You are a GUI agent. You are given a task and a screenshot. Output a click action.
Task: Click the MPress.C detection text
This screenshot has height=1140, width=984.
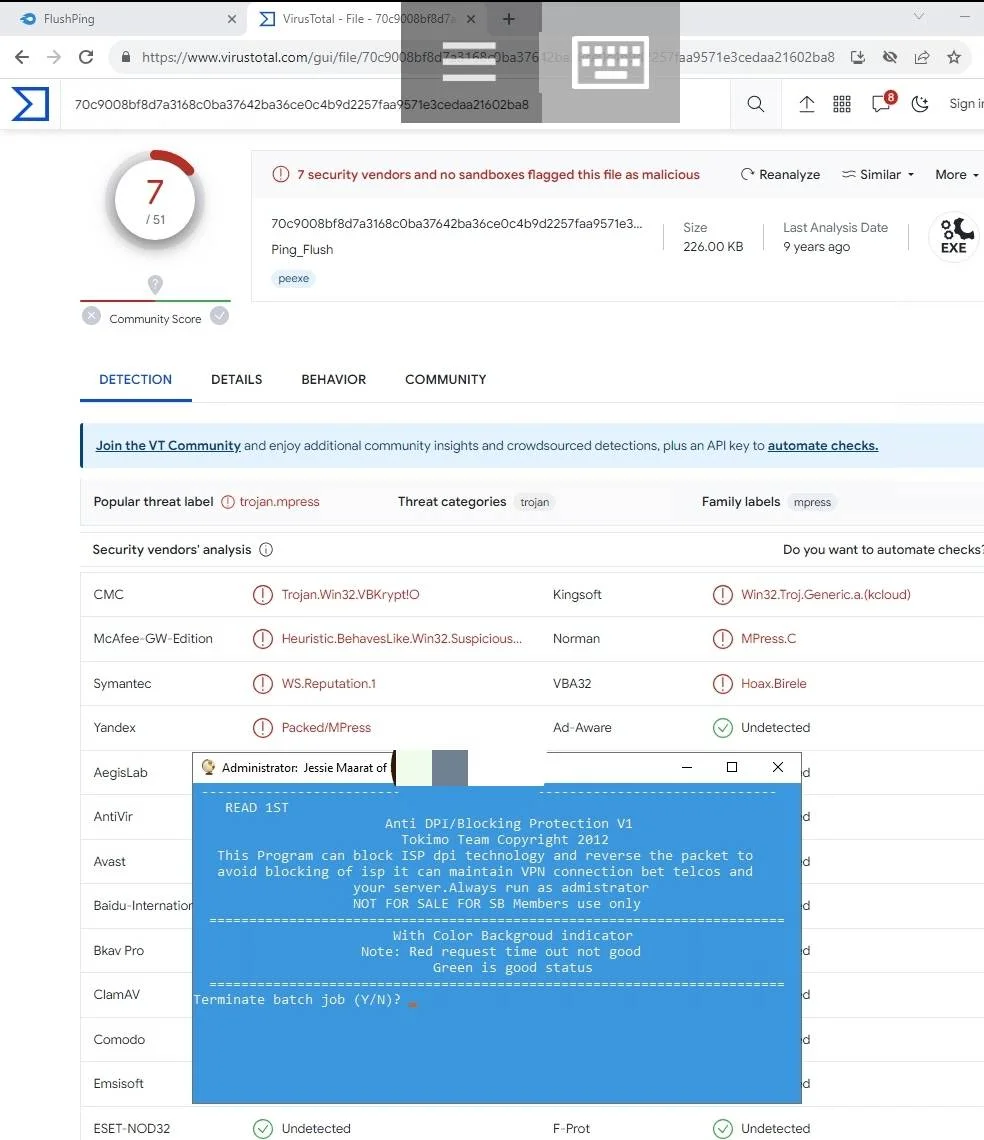768,639
